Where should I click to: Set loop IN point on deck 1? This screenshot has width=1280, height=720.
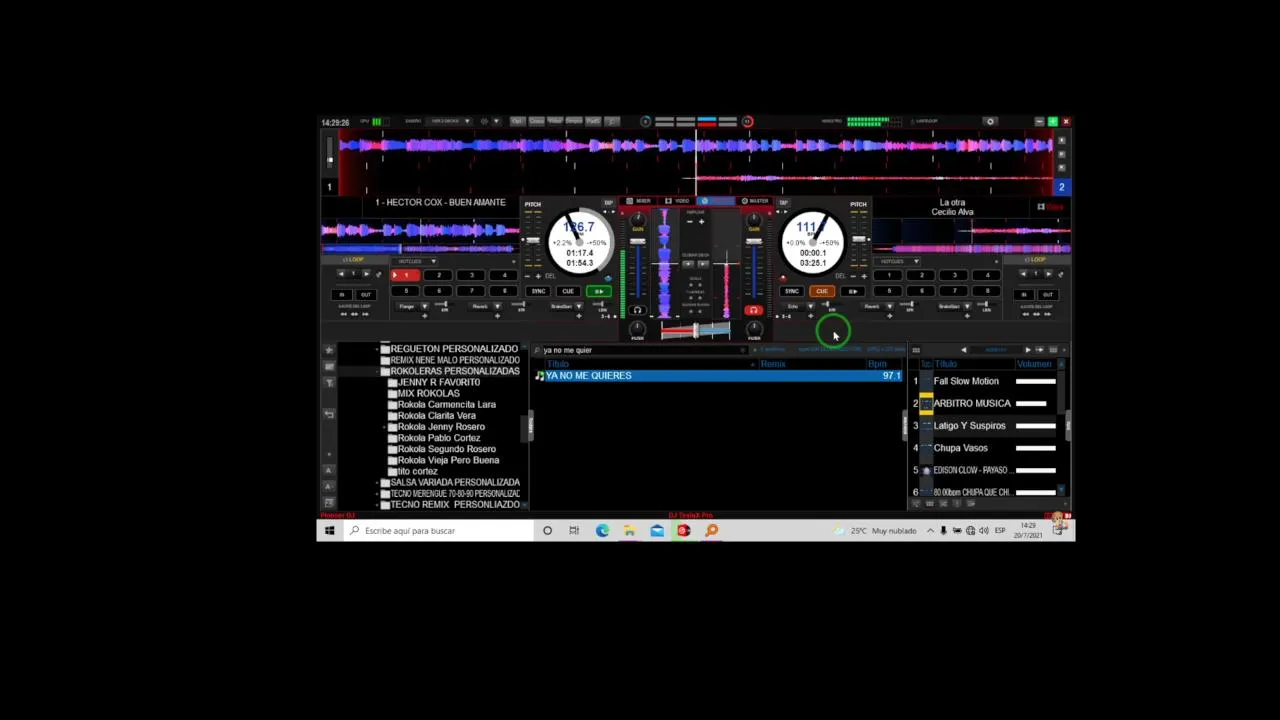(341, 295)
